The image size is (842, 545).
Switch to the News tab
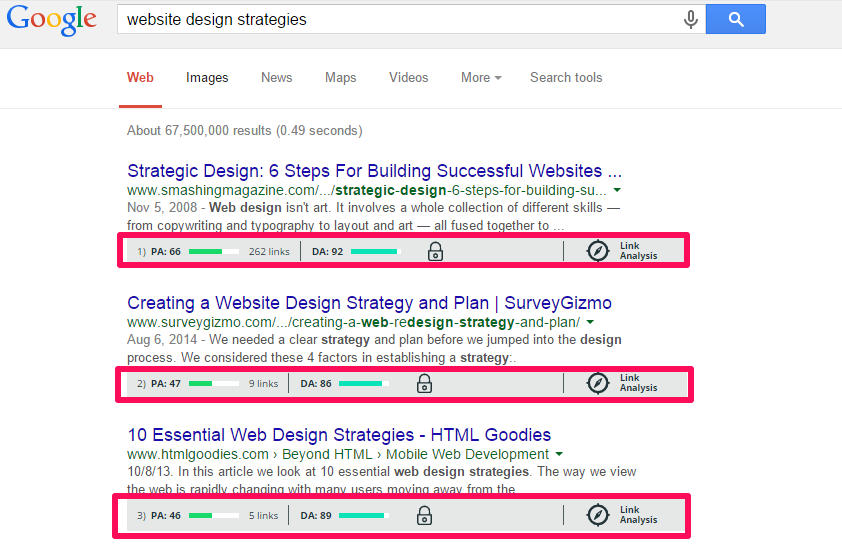(x=277, y=77)
